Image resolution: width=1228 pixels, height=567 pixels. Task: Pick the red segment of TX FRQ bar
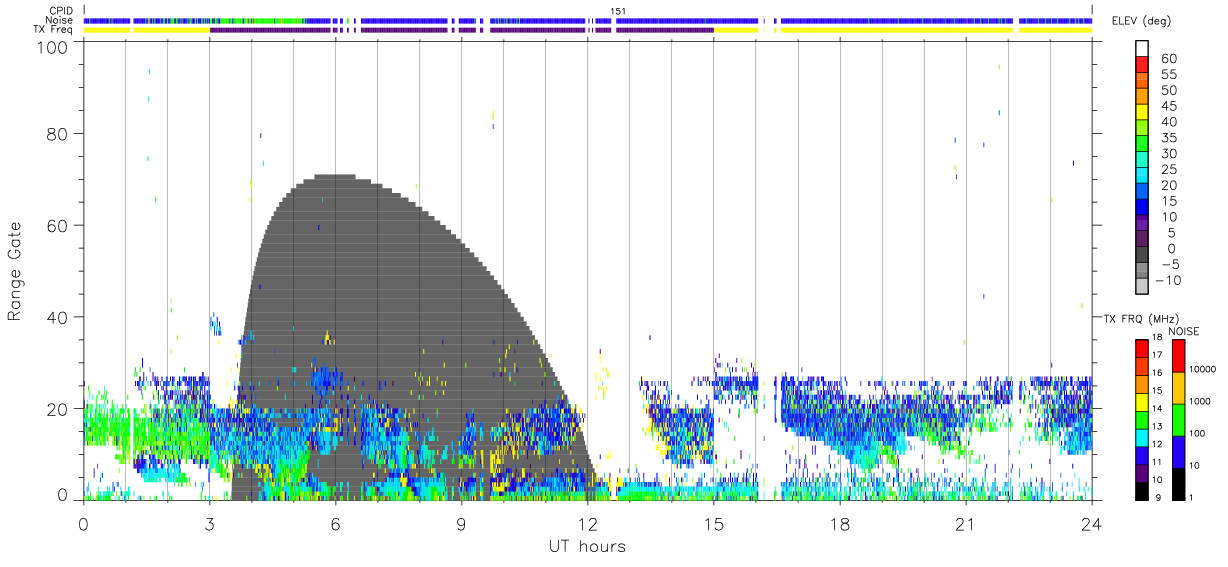pos(1141,348)
